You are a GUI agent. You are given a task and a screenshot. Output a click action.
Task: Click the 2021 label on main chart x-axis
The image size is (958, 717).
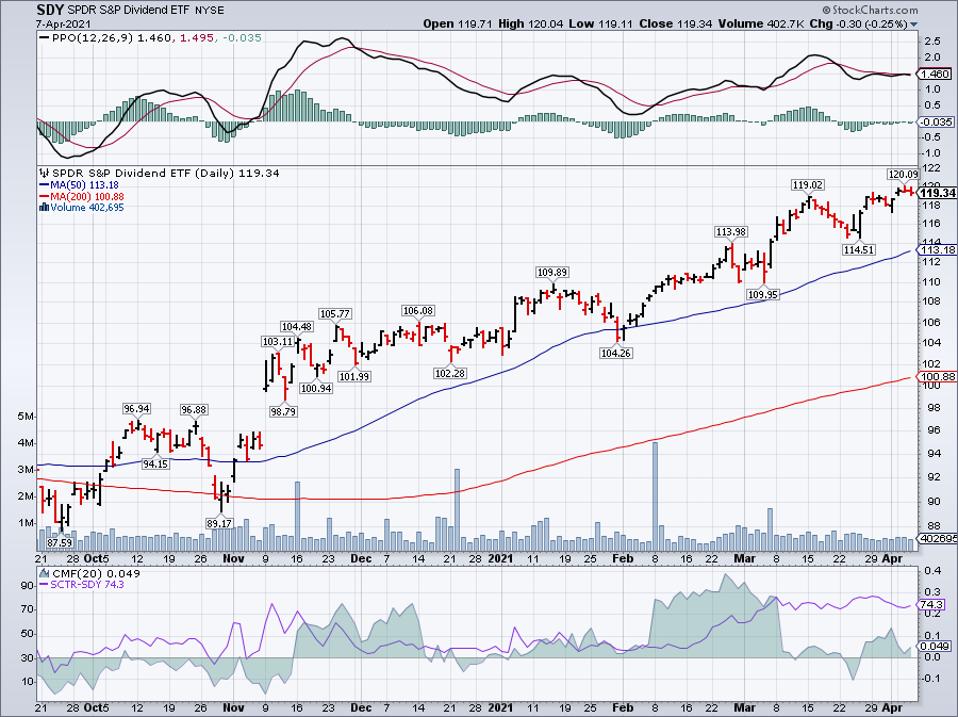(x=500, y=558)
